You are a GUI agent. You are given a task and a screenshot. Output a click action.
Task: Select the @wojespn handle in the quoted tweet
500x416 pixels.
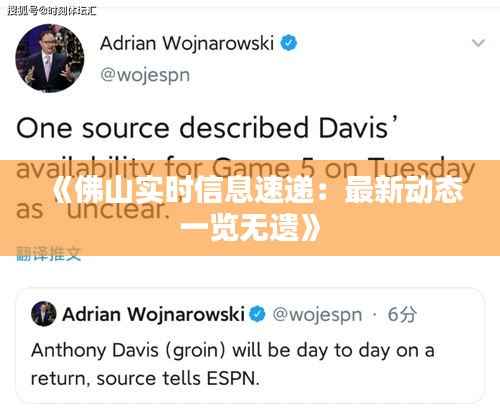317,315
